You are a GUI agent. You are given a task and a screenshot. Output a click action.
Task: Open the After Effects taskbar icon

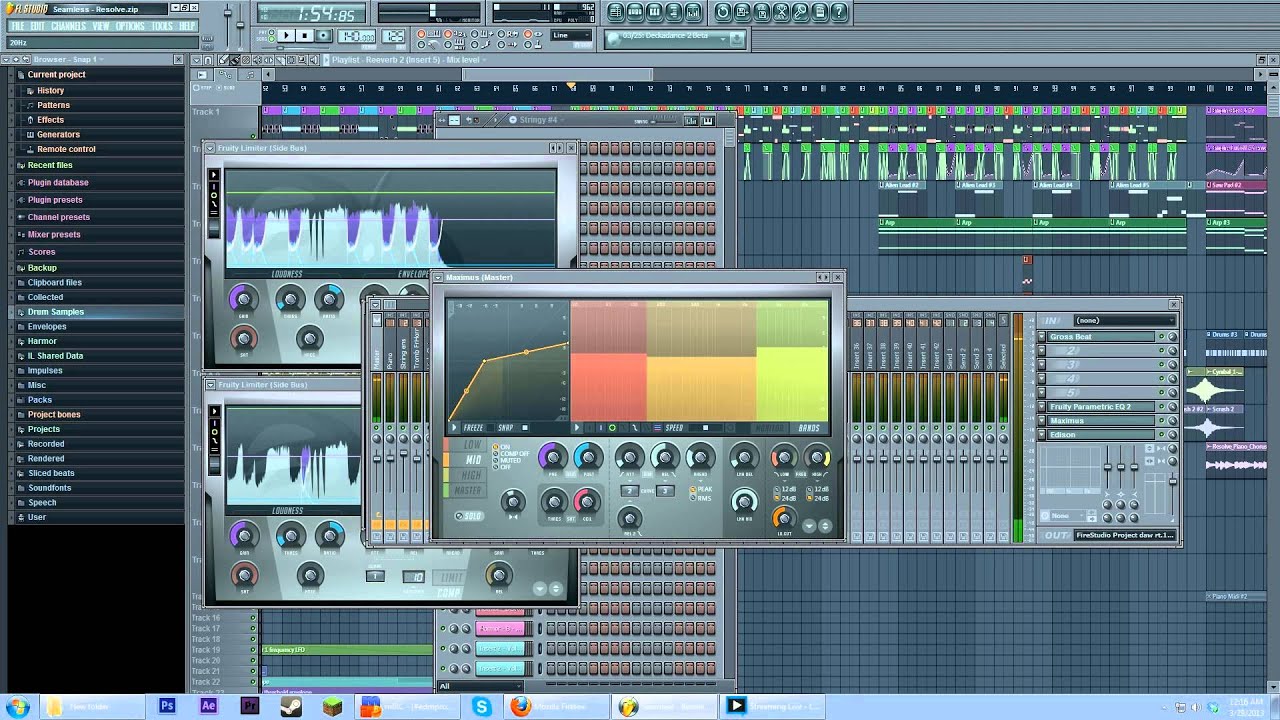pyautogui.click(x=208, y=706)
